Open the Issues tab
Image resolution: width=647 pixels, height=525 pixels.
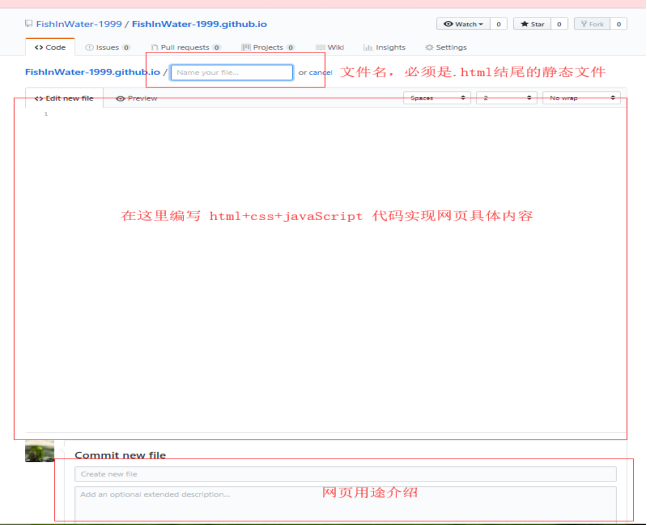click(107, 47)
